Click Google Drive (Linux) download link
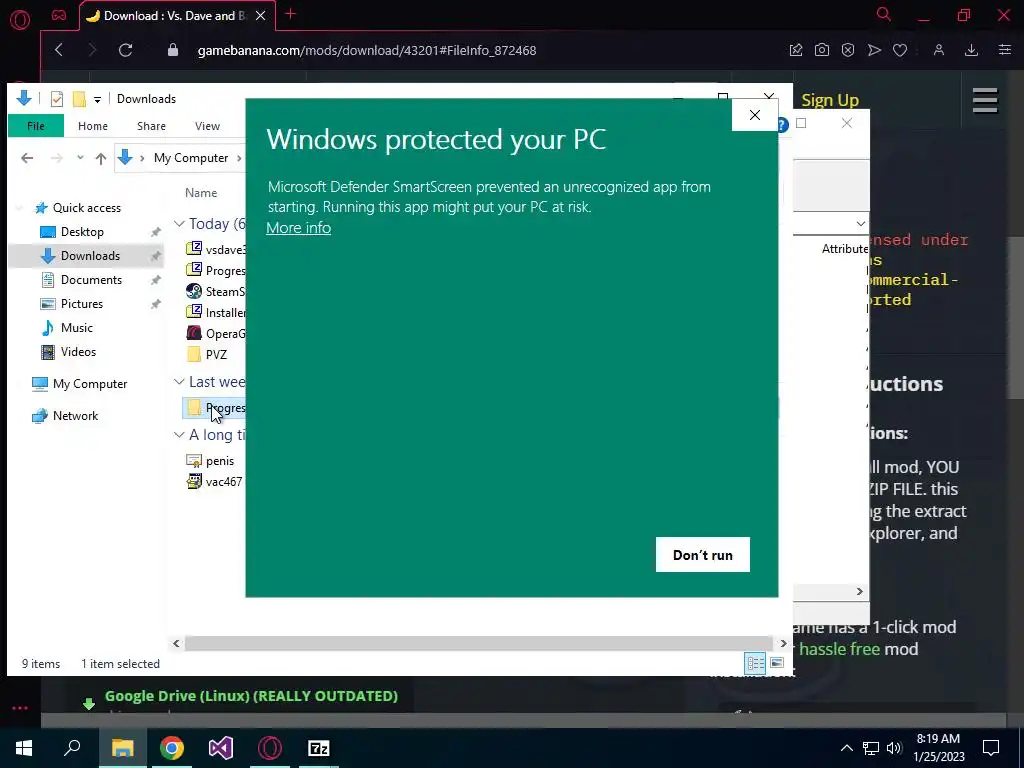The image size is (1024, 768). 251,696
